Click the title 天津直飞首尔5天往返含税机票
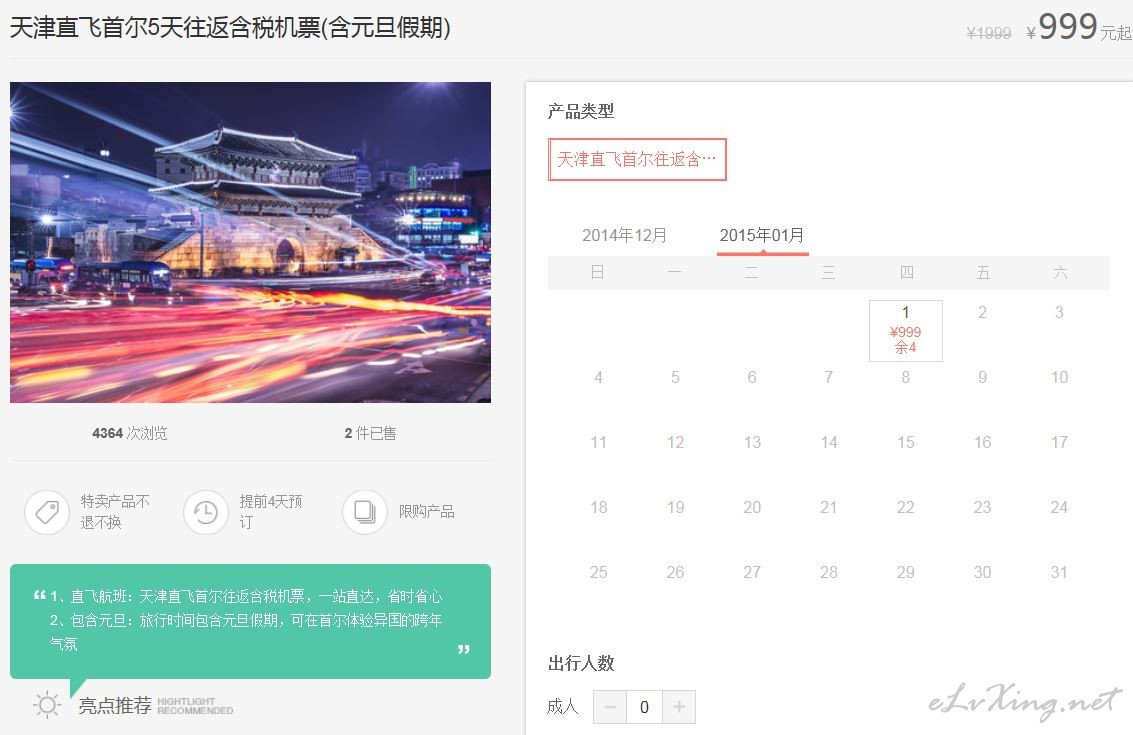 click(x=230, y=27)
